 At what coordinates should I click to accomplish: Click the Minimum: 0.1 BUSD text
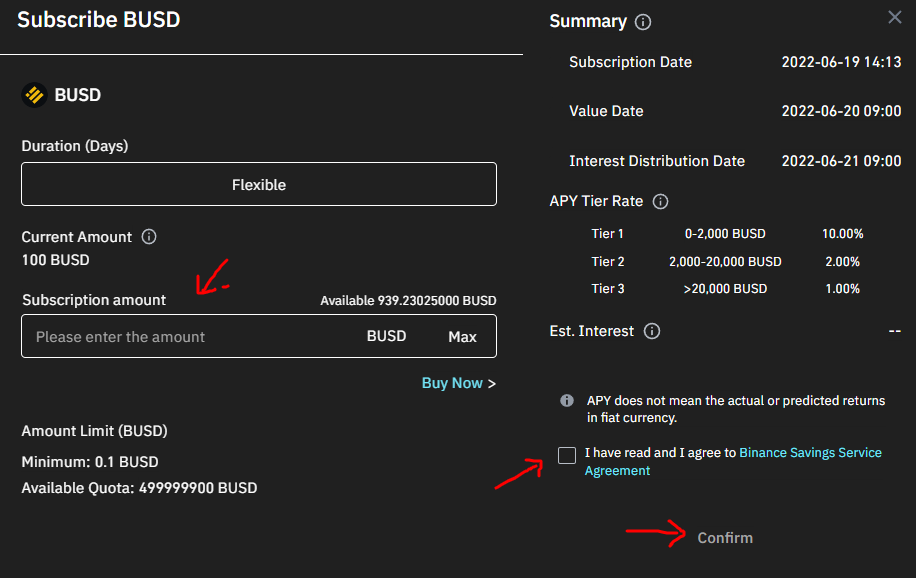(x=90, y=462)
